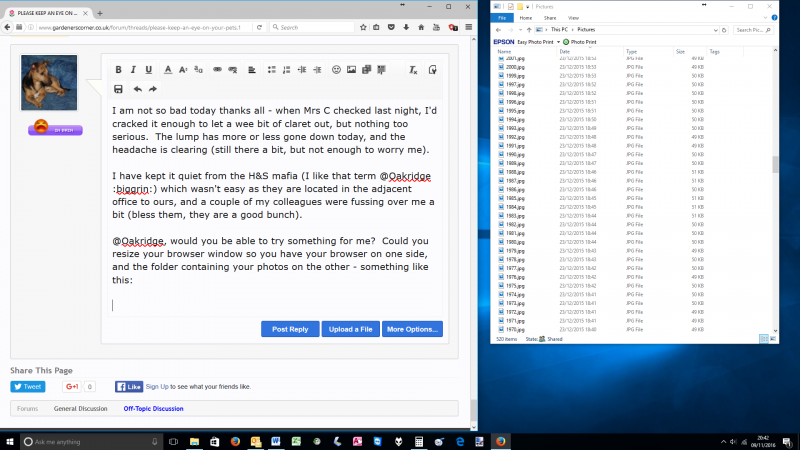Undo the last edit in the reply editor
800x450 pixels.
coord(136,89)
